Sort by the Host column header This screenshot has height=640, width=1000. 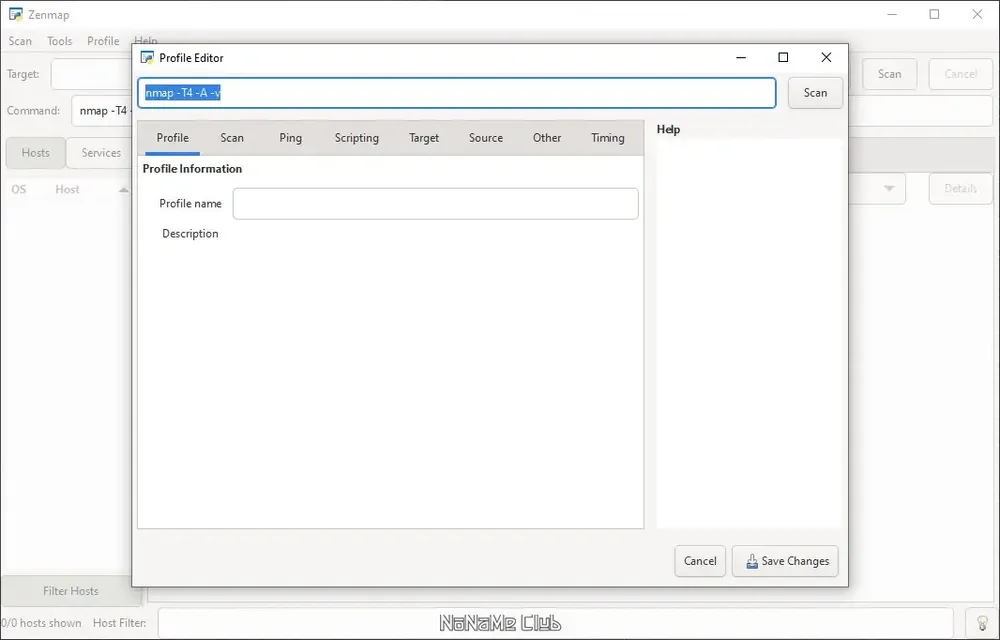[x=67, y=189]
